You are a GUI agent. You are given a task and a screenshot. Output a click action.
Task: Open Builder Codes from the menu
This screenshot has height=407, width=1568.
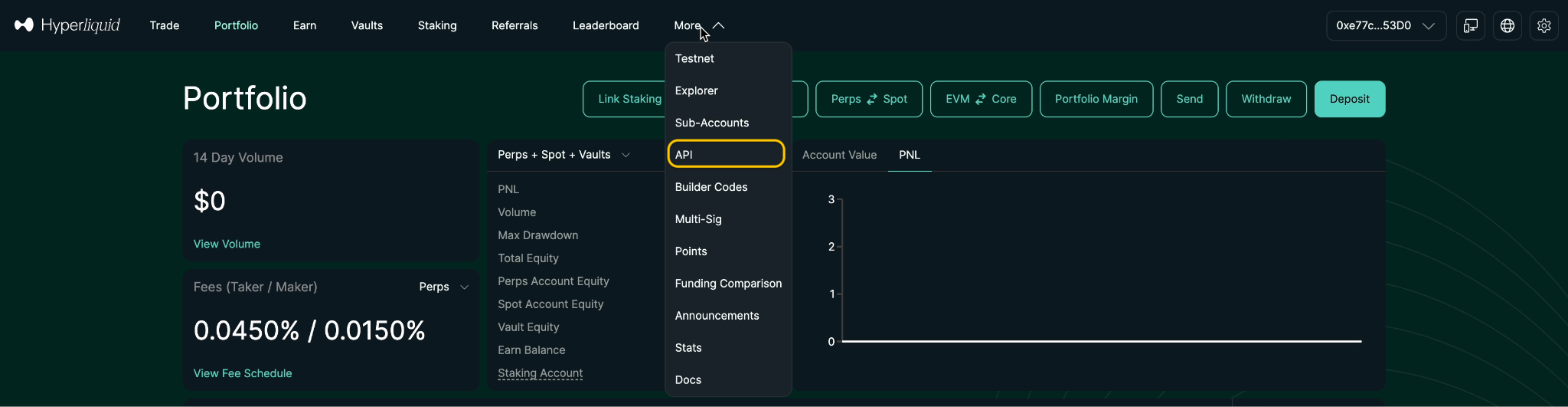(x=728, y=187)
